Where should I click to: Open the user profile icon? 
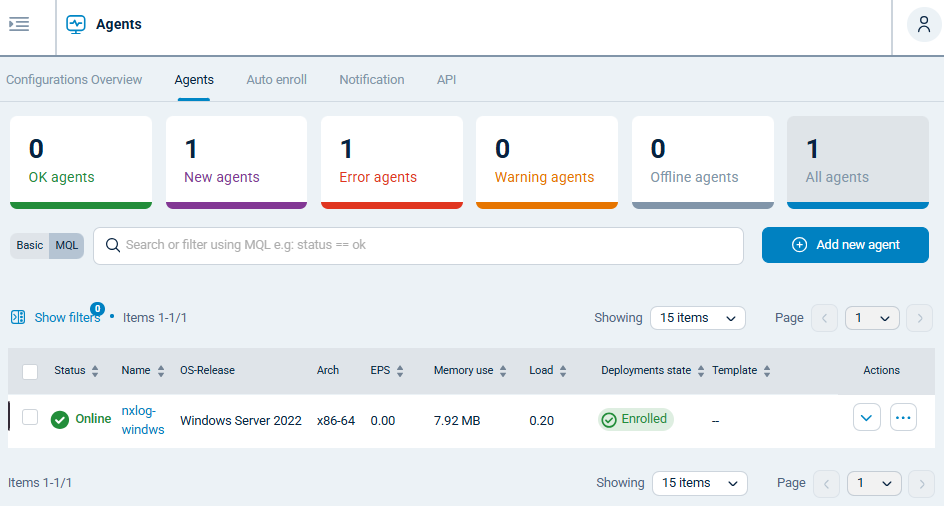pyautogui.click(x=923, y=25)
